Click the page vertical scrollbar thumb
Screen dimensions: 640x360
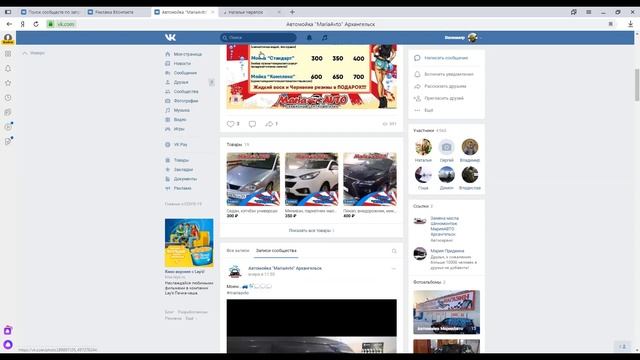coord(637,85)
